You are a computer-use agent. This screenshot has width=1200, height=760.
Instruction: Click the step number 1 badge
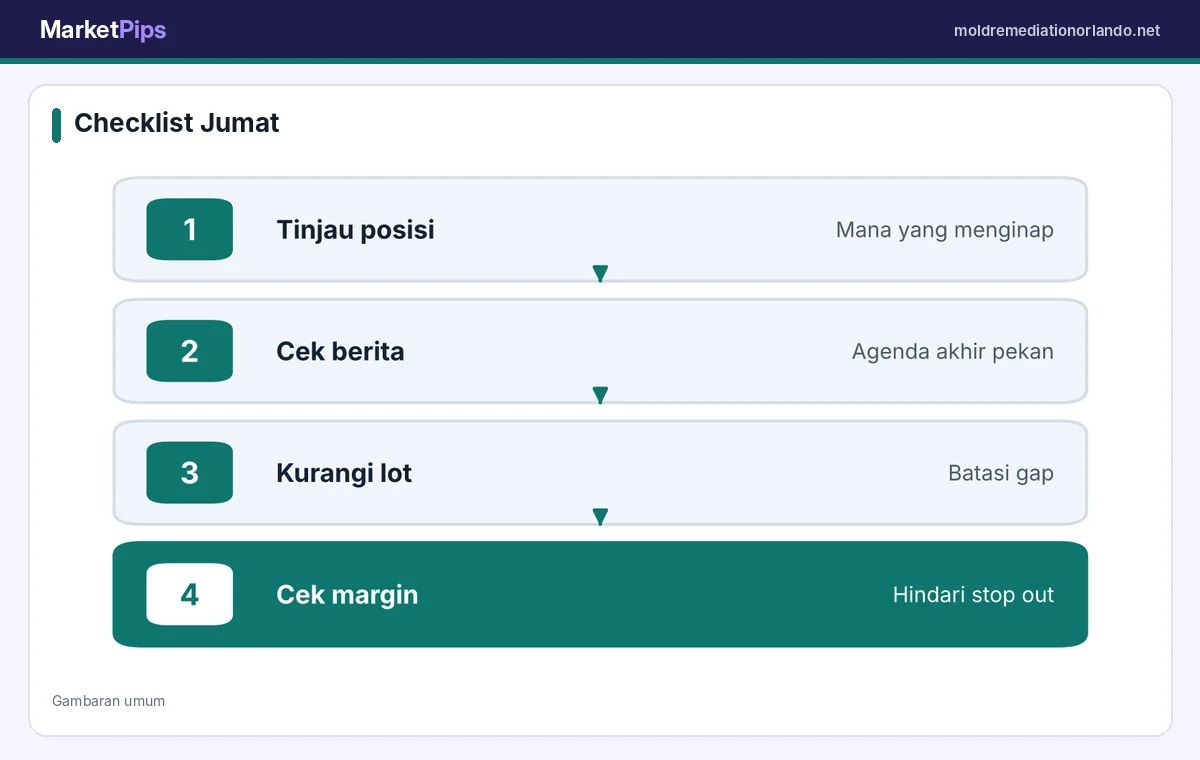[x=190, y=230]
